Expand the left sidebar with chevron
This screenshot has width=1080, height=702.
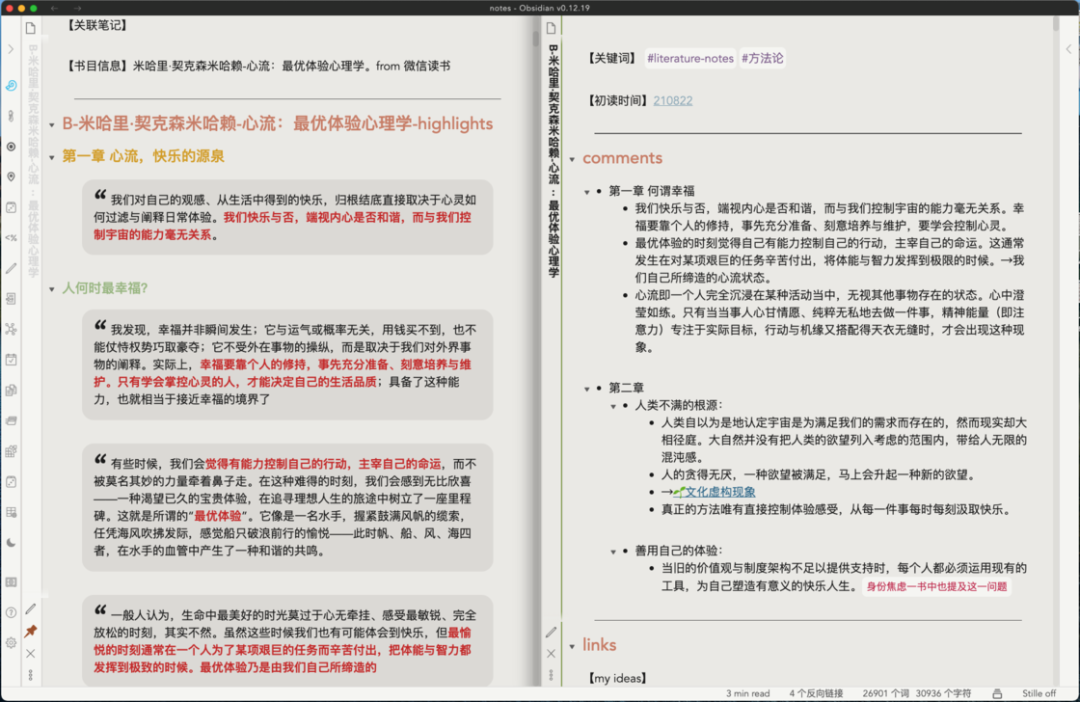click(10, 49)
